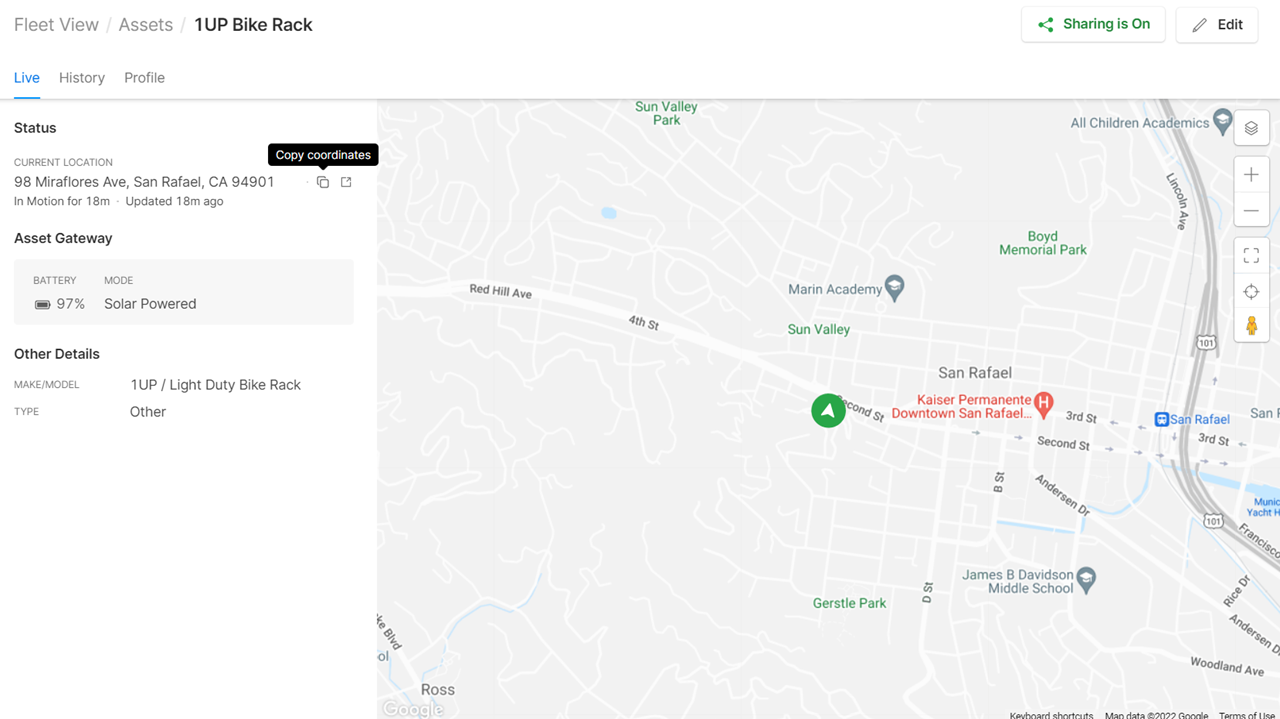This screenshot has width=1280, height=719.
Task: Go to Fleet View breadcrumb
Action: 56,25
